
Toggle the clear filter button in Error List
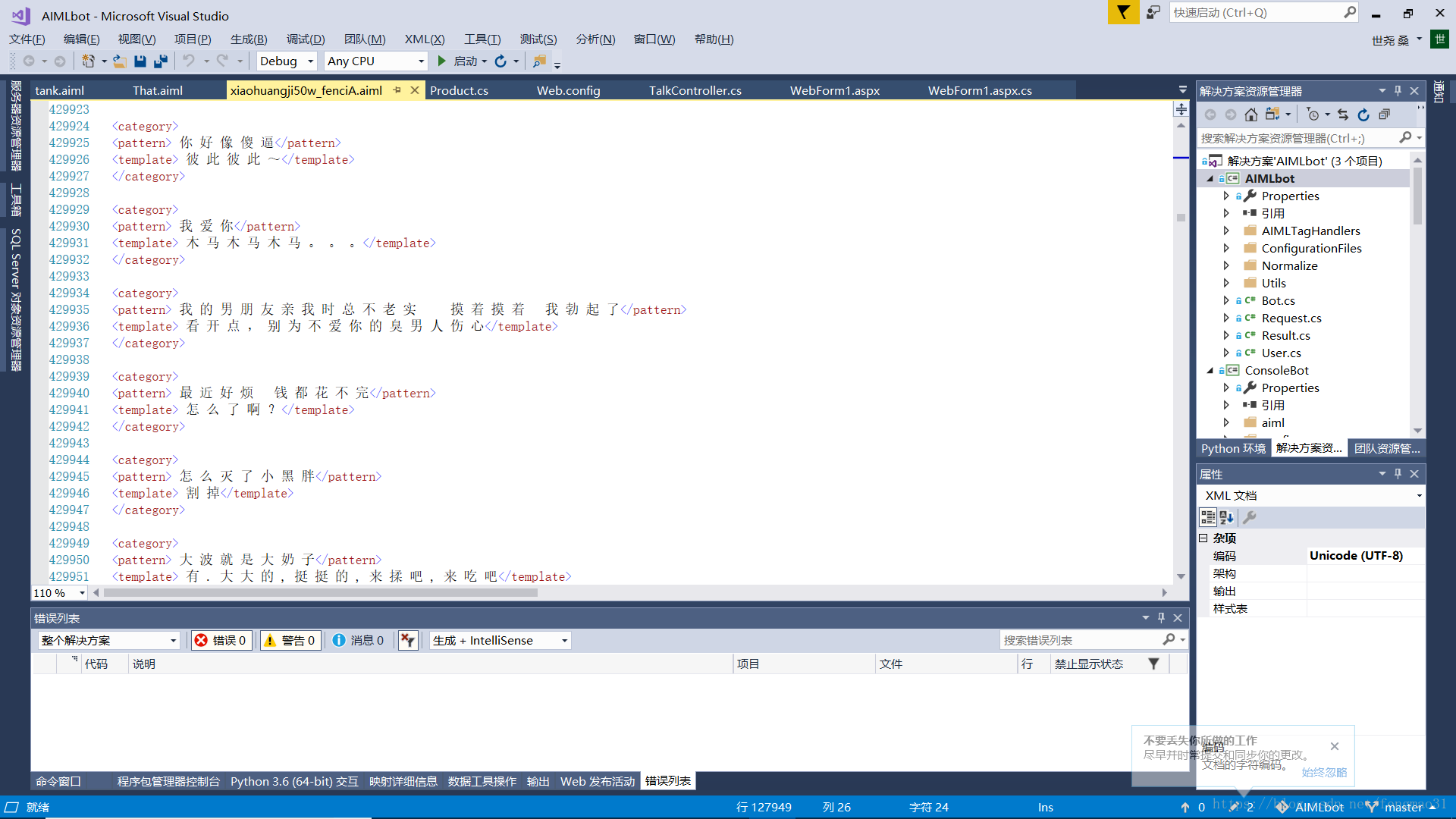pos(408,641)
